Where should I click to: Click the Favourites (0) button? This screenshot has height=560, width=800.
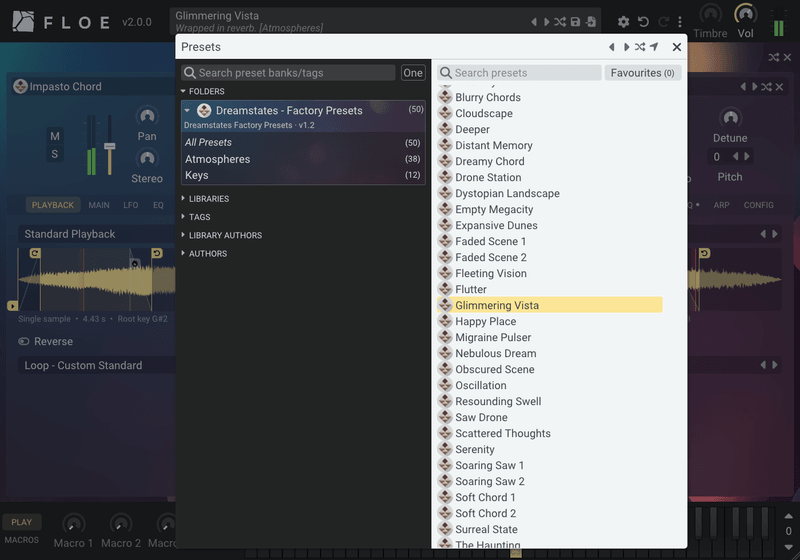[642, 73]
